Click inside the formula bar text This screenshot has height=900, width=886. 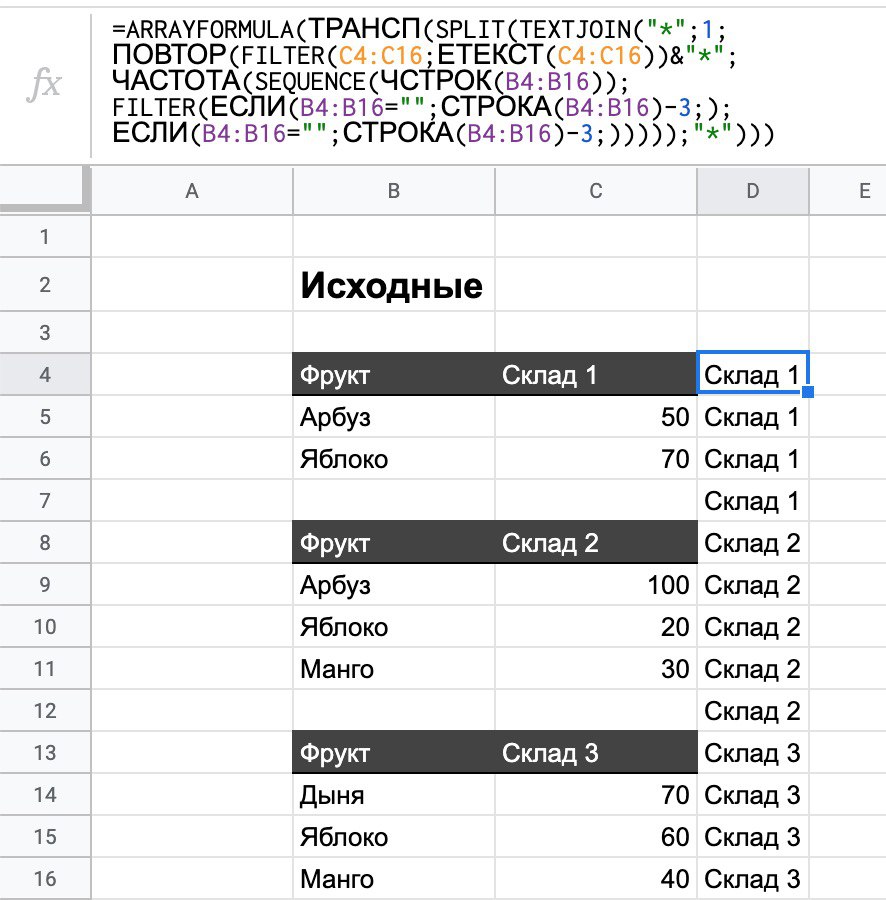pyautogui.click(x=443, y=81)
